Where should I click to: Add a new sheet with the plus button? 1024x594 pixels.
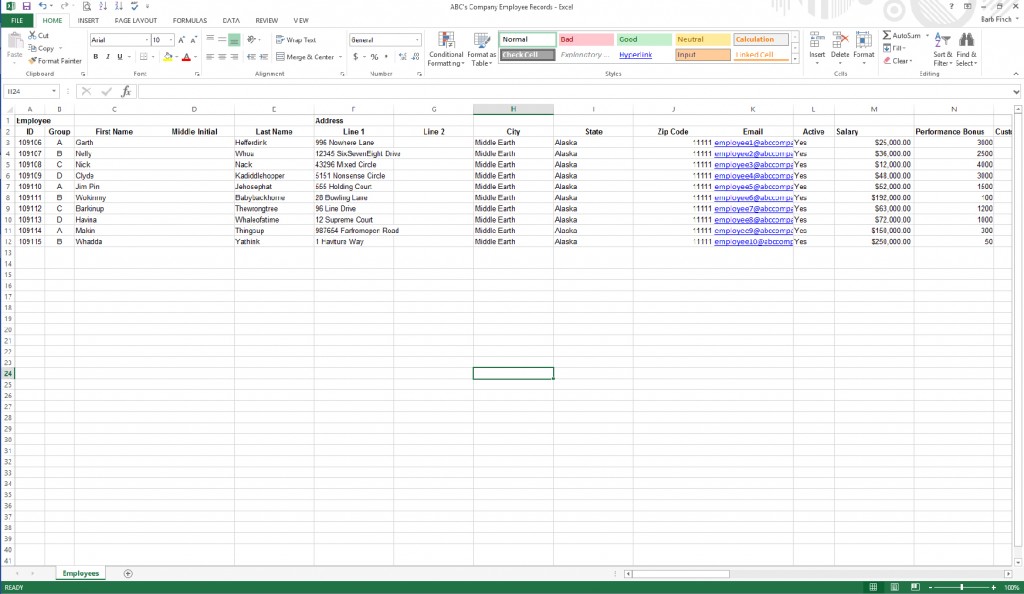(126, 573)
